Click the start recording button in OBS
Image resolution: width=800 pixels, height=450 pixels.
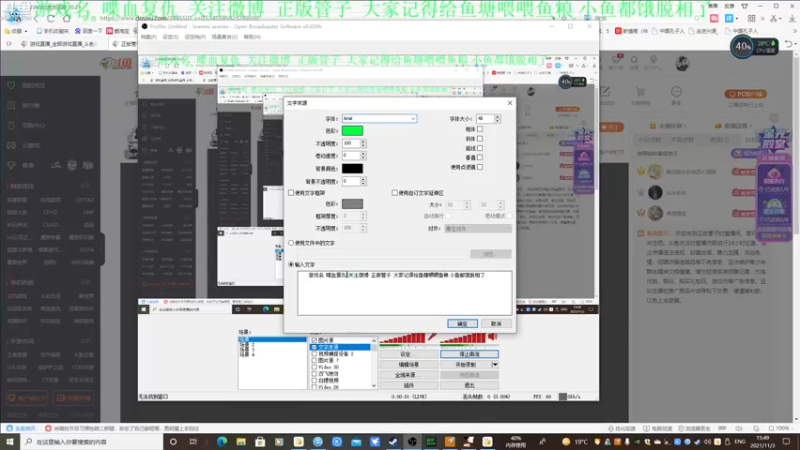tap(465, 365)
